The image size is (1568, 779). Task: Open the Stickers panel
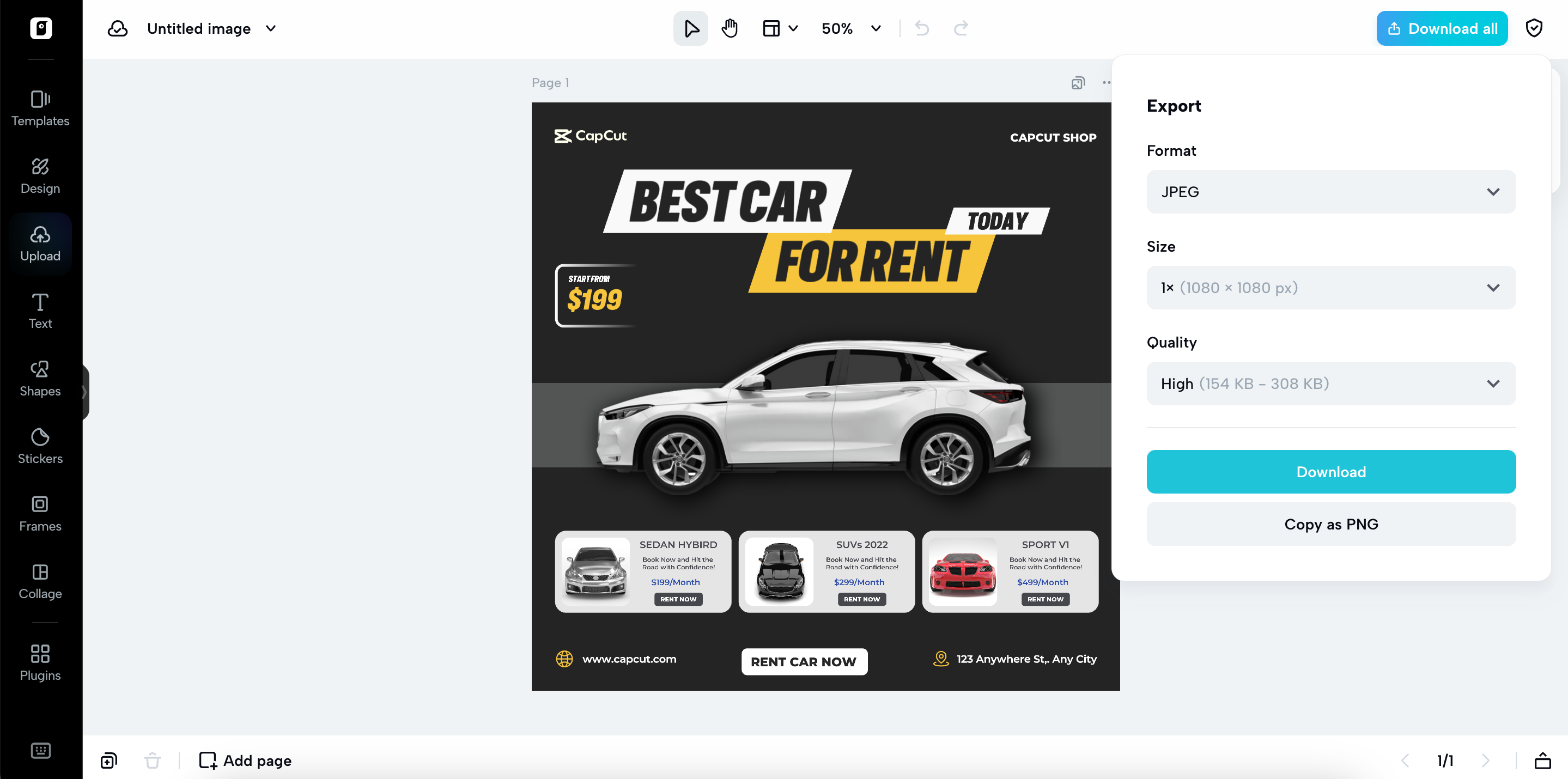tap(40, 446)
